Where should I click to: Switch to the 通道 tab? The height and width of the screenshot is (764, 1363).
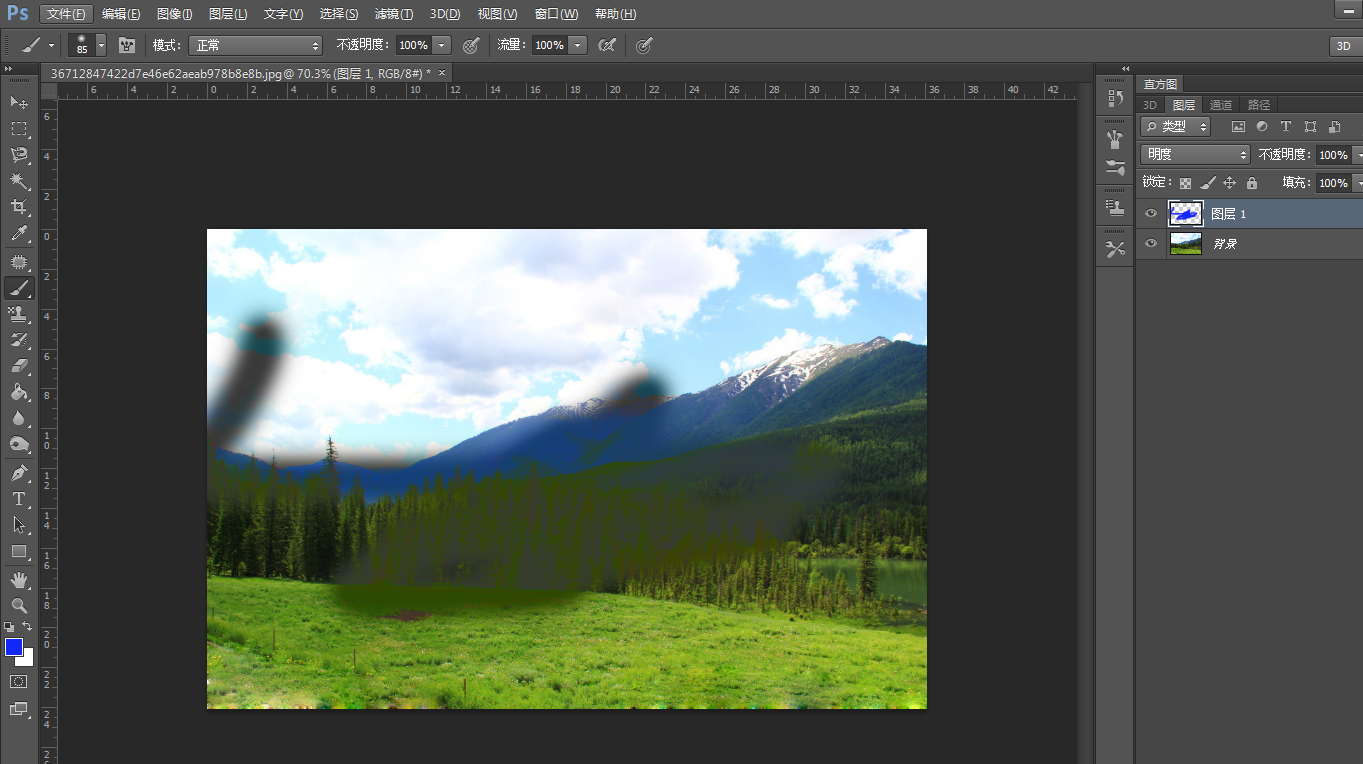click(1220, 105)
